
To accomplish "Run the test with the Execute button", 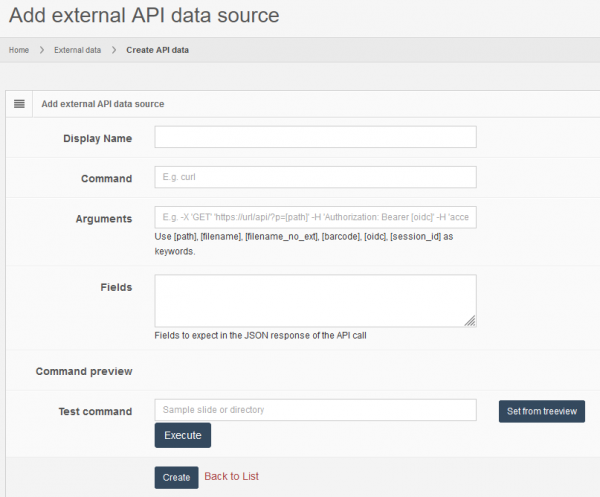I will click(182, 436).
